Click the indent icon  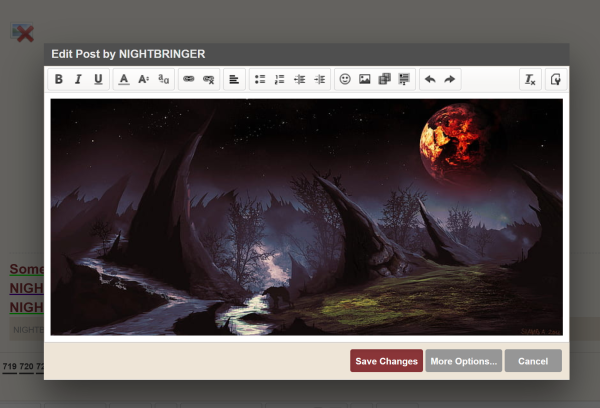pyautogui.click(x=320, y=79)
